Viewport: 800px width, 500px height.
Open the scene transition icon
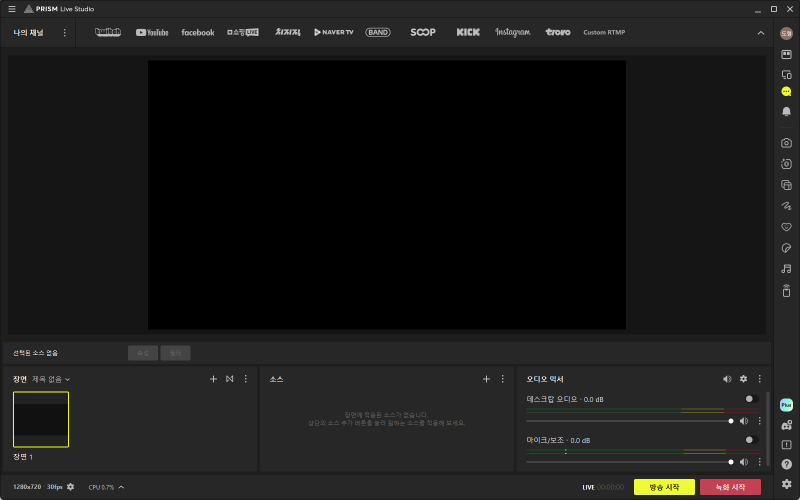230,379
